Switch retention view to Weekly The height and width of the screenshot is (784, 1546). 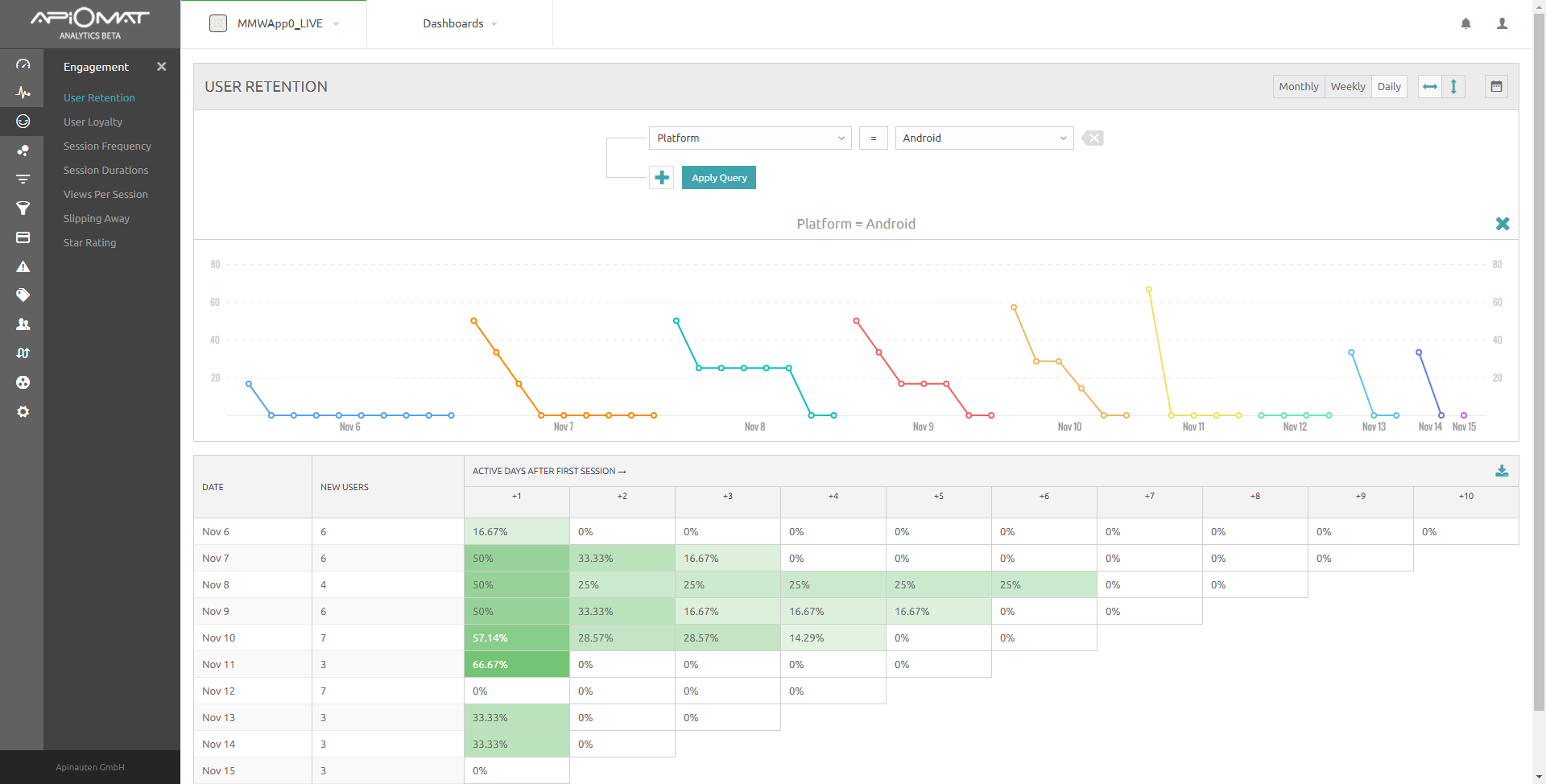(x=1347, y=86)
